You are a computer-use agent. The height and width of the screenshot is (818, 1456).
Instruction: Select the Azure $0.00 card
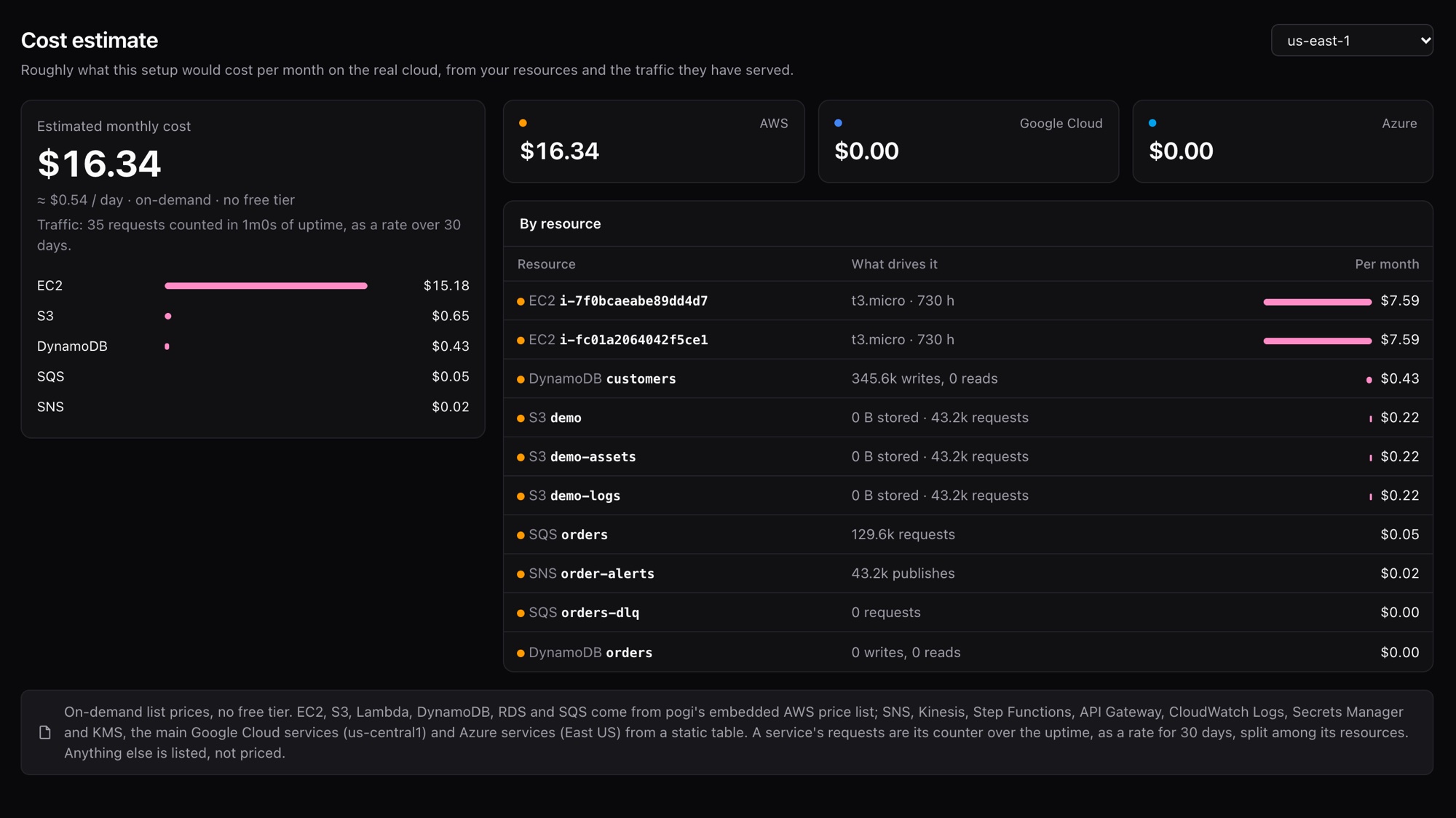[1283, 141]
